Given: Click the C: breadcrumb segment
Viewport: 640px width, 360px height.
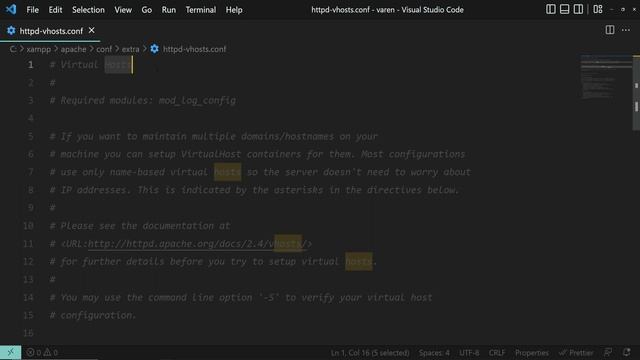Looking at the screenshot, I should [x=13, y=49].
